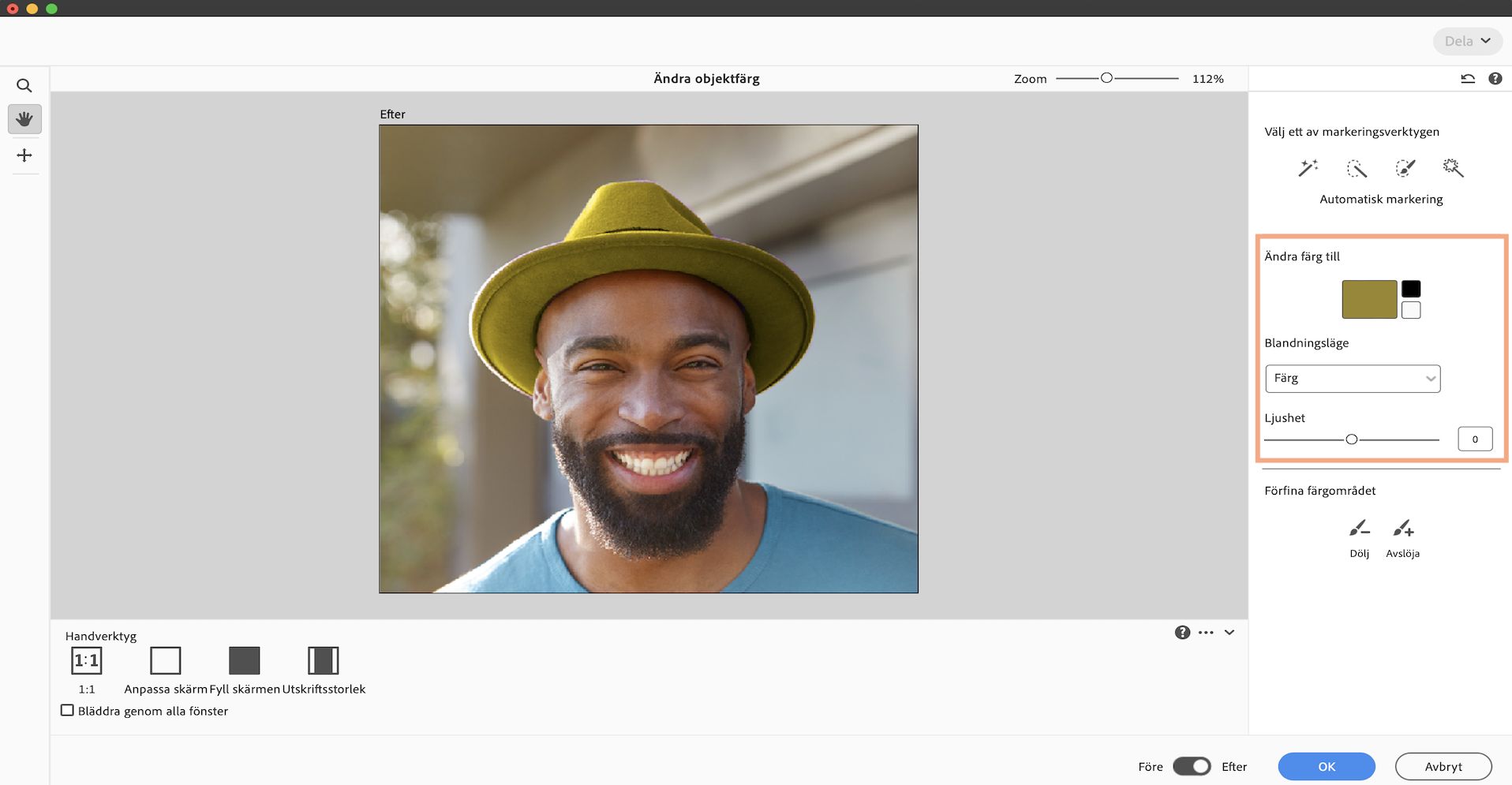The height and width of the screenshot is (785, 1512).
Task: Pick the white color swatch
Action: click(1411, 310)
